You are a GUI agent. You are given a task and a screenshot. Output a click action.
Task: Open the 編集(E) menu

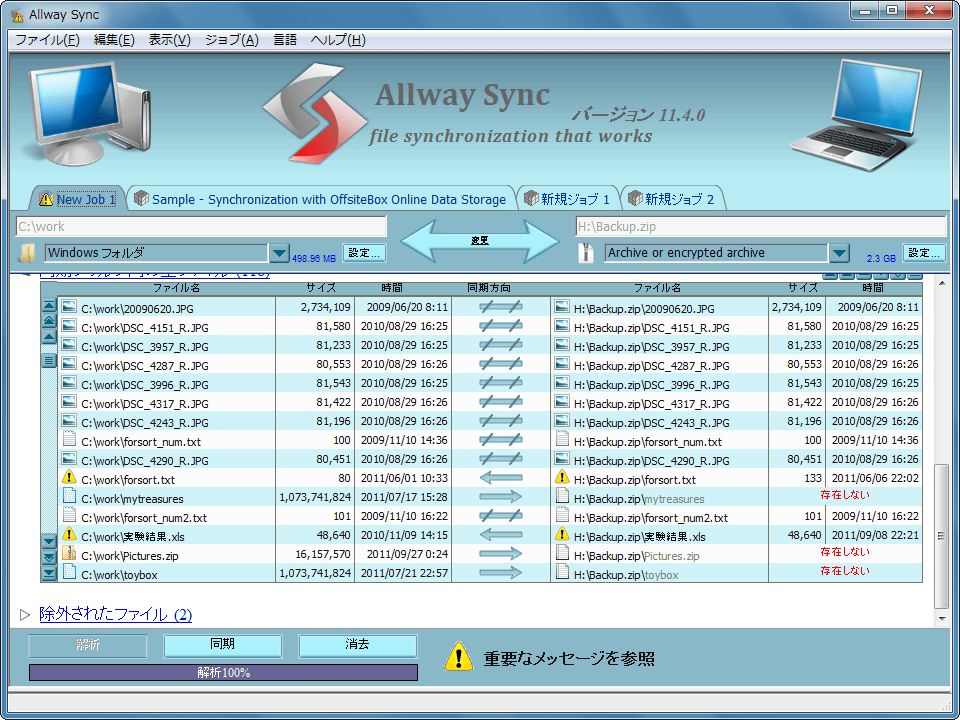click(x=114, y=40)
